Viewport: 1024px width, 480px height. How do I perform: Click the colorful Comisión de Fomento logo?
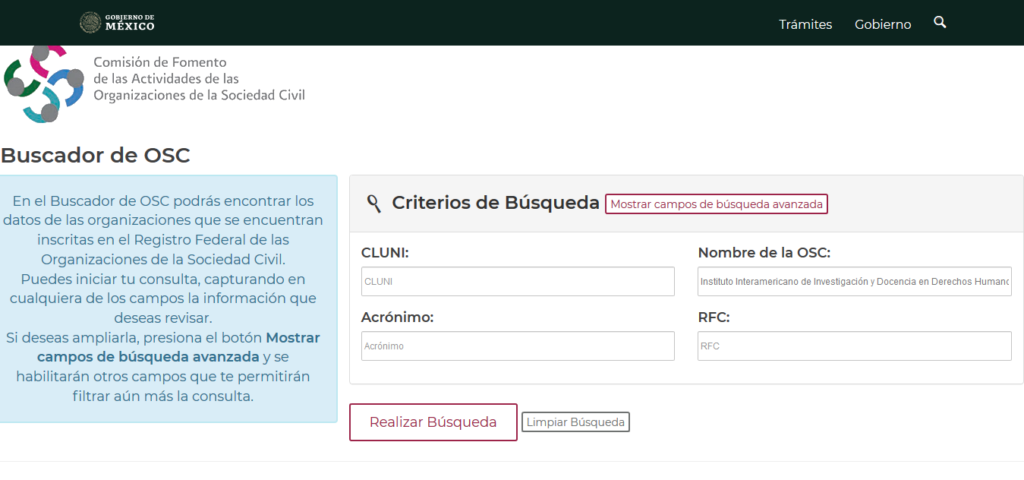point(43,82)
